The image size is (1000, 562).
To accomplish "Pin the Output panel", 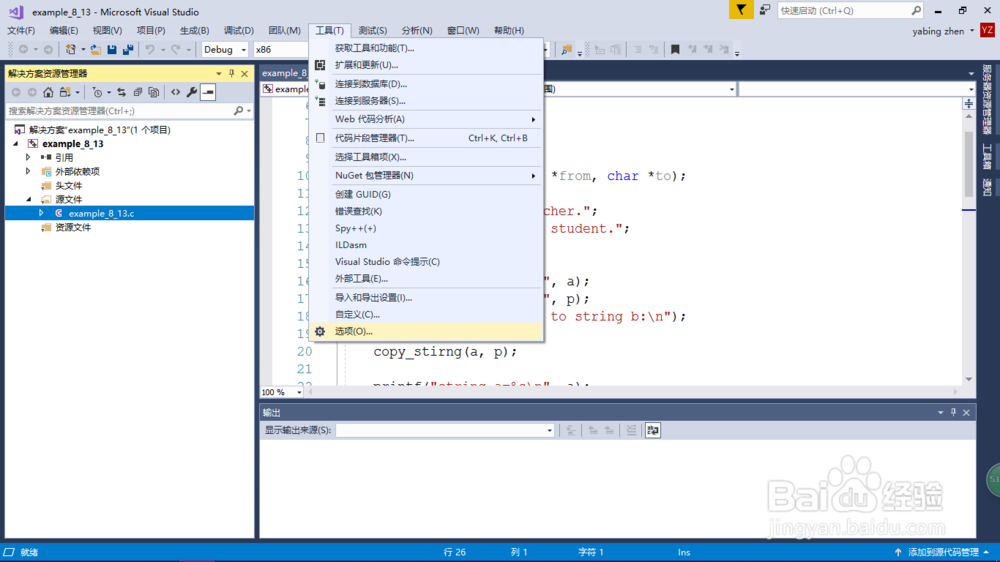I will (x=953, y=413).
